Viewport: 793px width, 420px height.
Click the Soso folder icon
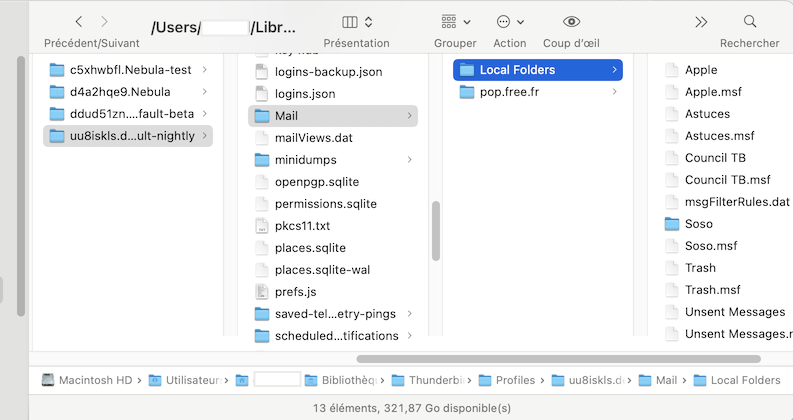pyautogui.click(x=672, y=224)
